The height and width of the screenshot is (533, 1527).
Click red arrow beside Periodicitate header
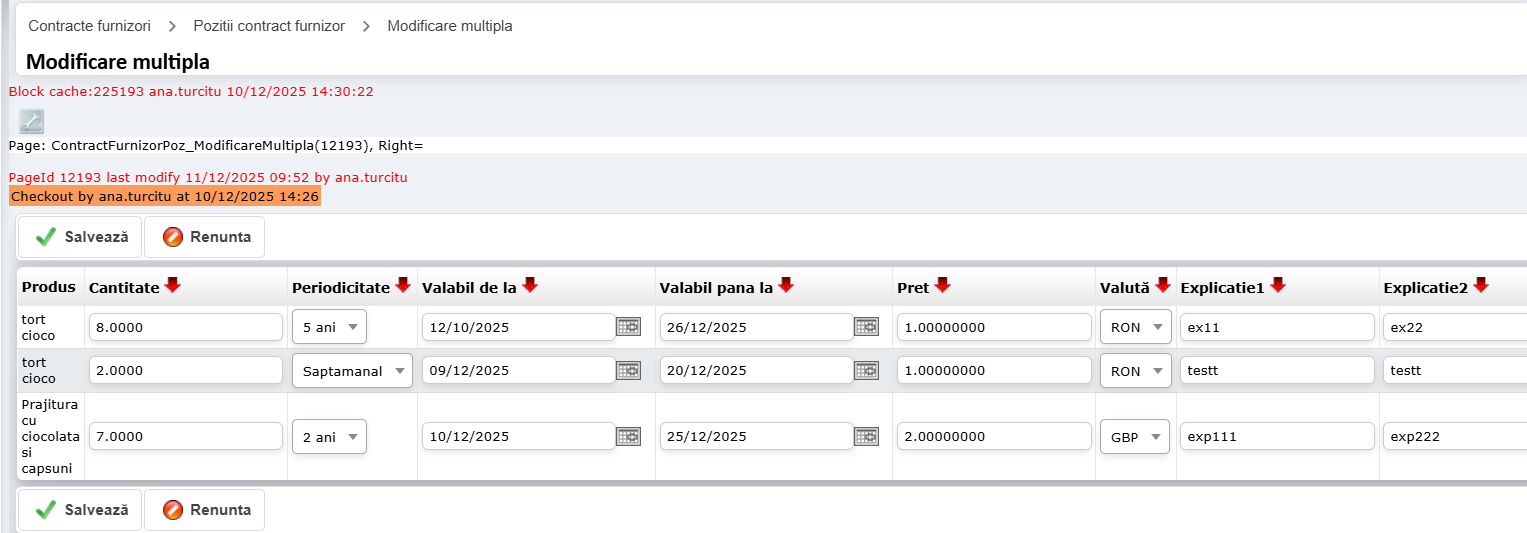click(x=403, y=286)
